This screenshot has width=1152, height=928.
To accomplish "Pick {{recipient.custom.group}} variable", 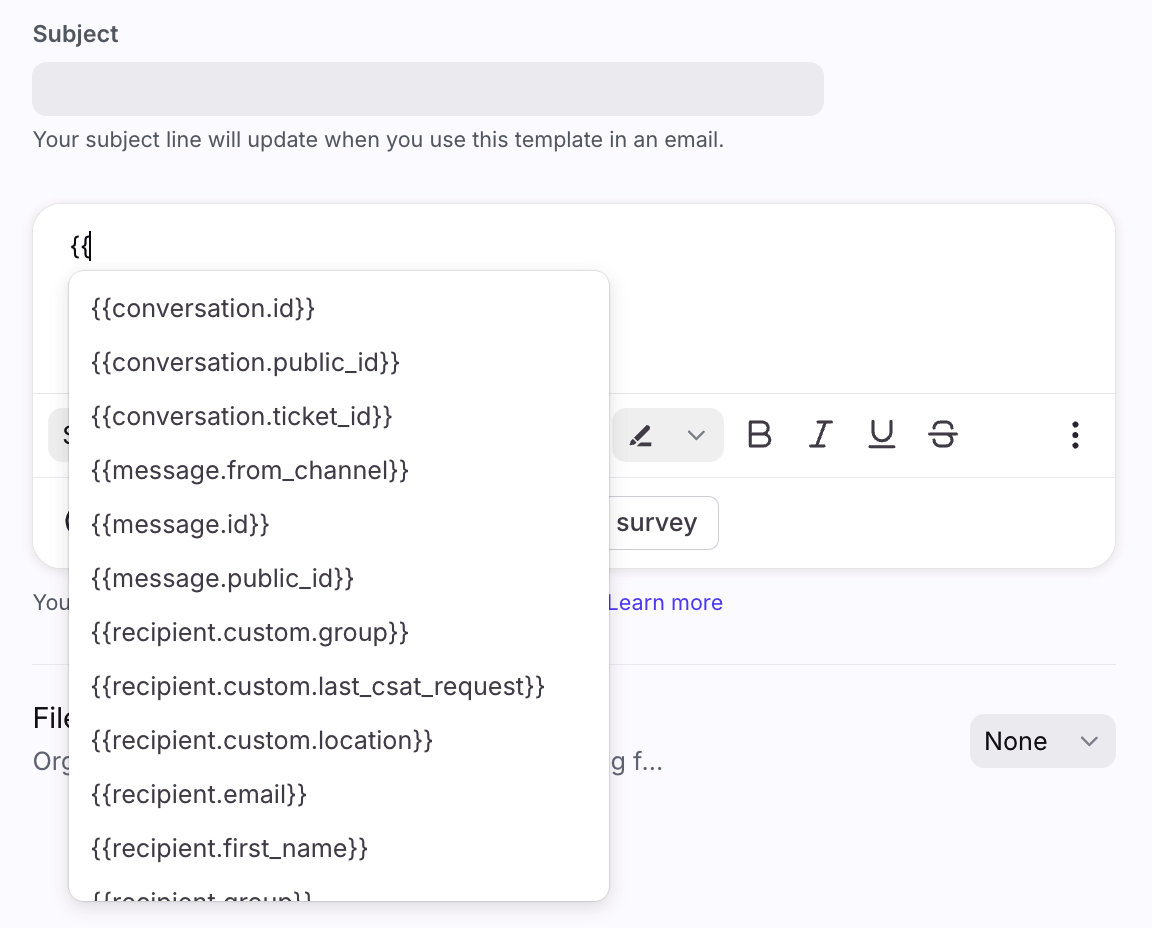I will (x=249, y=632).
